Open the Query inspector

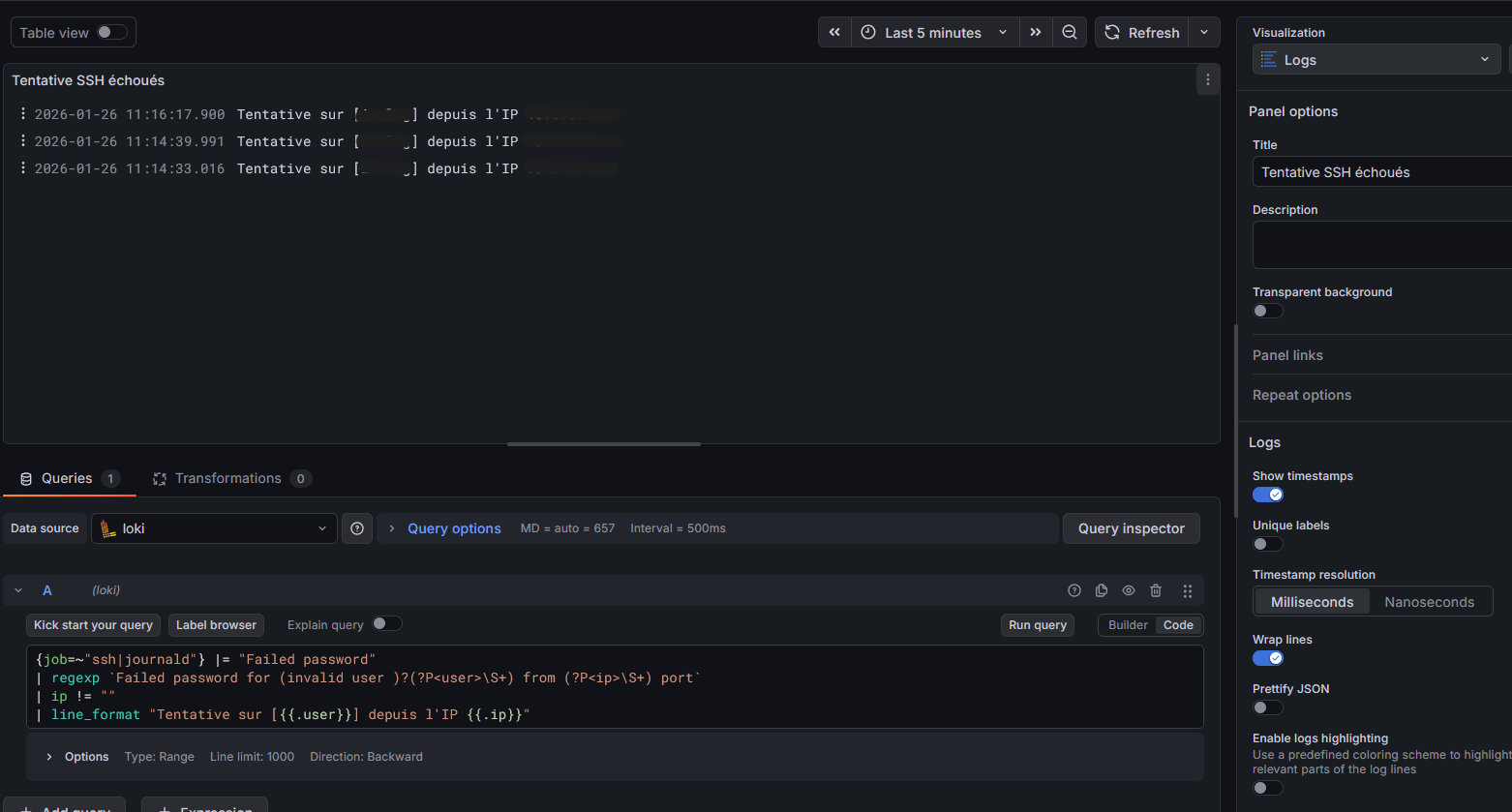pos(1131,528)
